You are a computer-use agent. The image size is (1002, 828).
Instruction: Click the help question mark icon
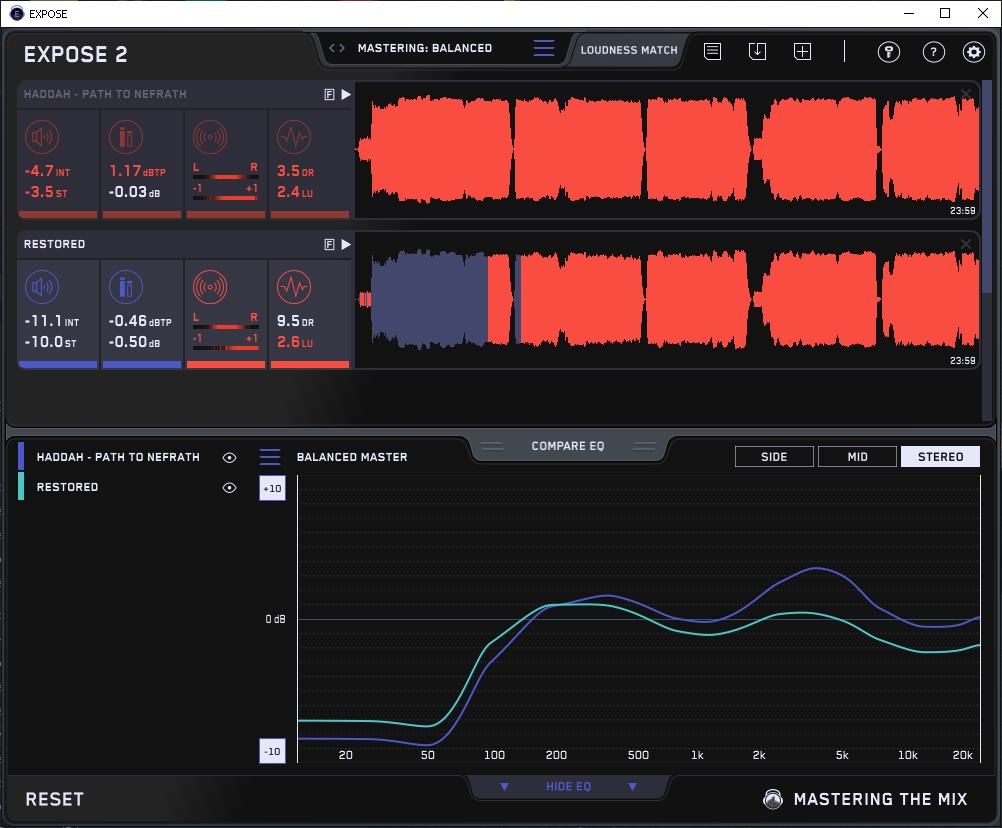coord(933,52)
